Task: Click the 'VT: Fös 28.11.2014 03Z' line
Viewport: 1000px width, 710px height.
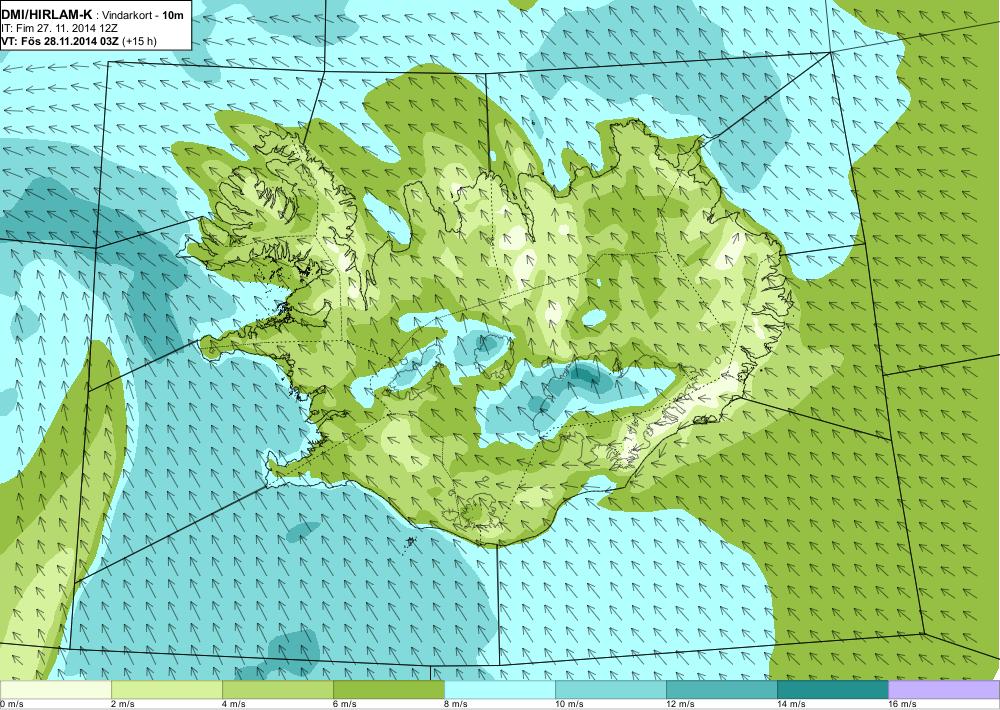Action: click(x=60, y=41)
